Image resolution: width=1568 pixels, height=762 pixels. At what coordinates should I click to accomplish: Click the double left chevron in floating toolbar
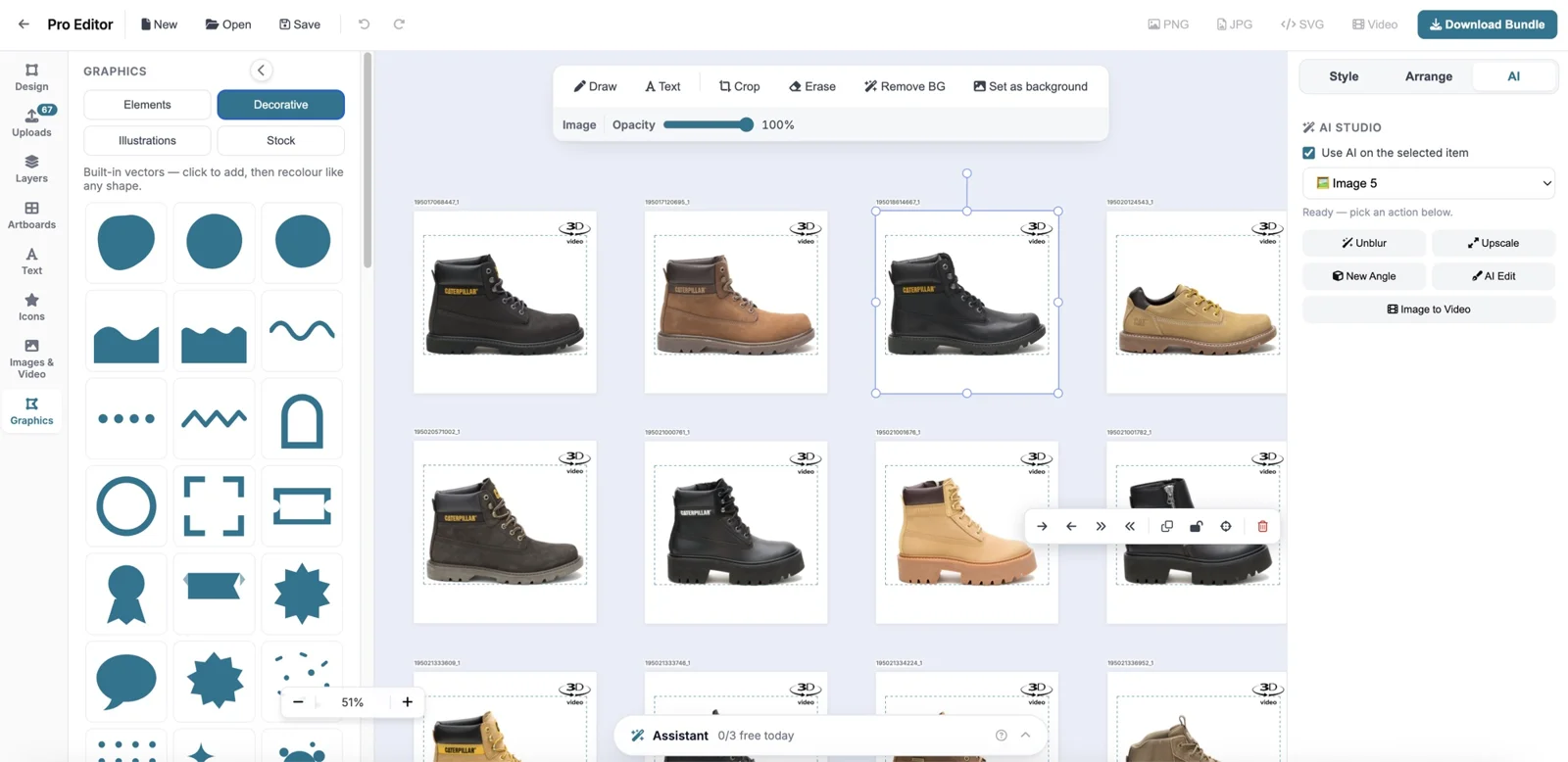(1130, 527)
